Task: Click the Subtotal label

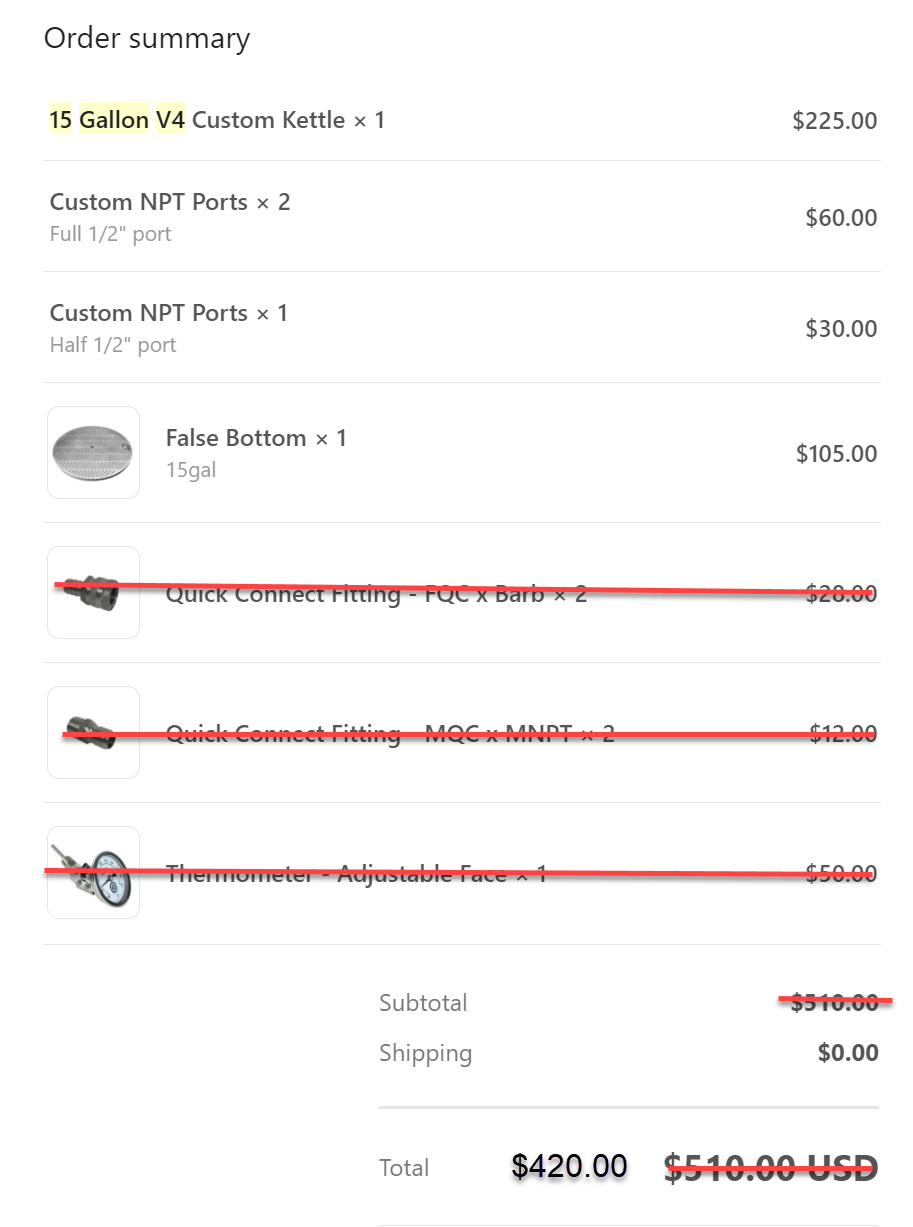Action: pyautogui.click(x=423, y=1003)
